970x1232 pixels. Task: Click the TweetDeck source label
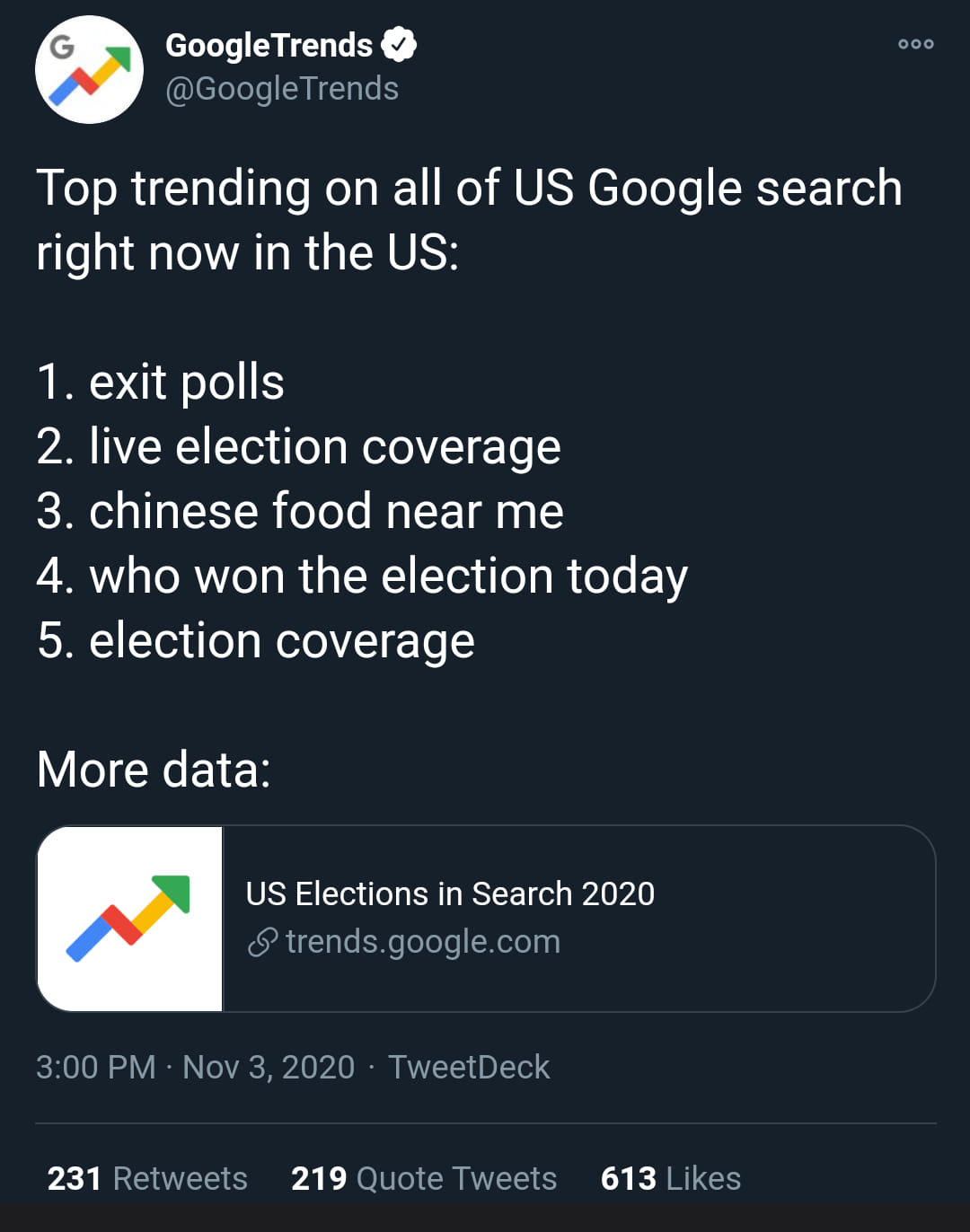coord(468,1067)
